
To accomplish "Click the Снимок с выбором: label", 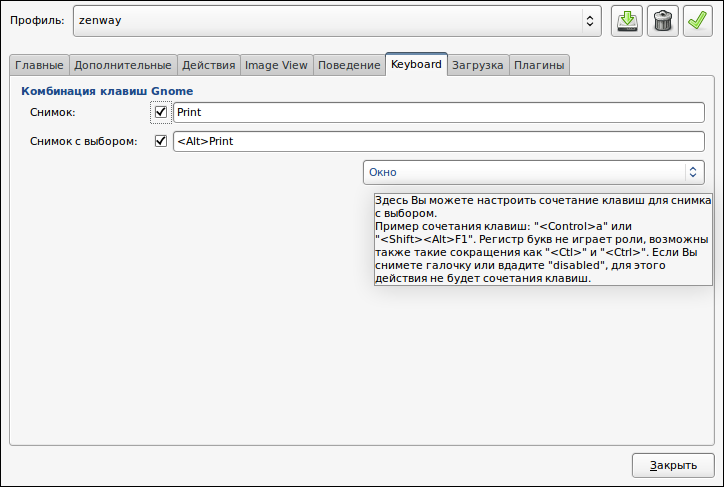I will pos(84,141).
